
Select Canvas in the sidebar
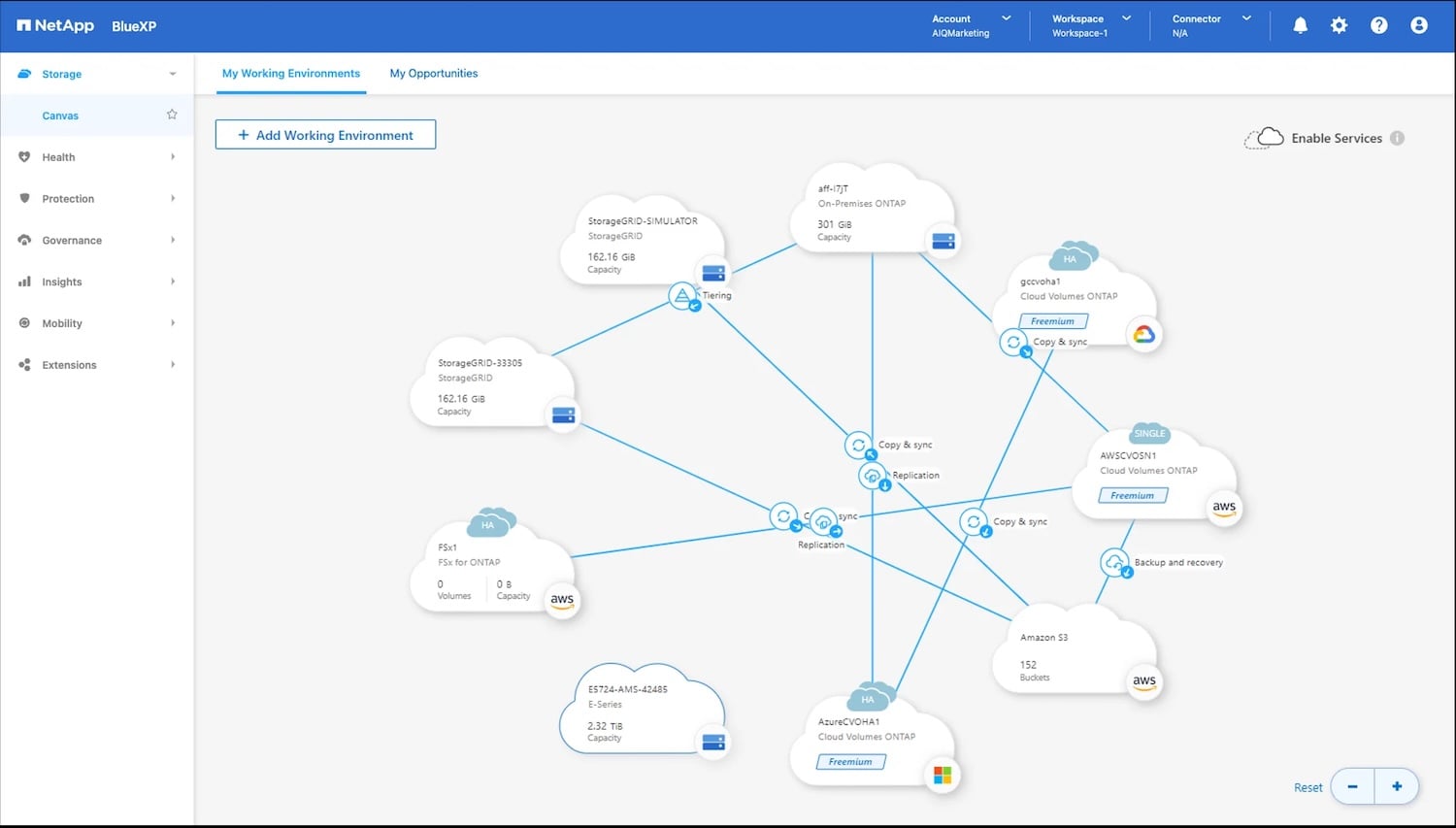(x=60, y=116)
